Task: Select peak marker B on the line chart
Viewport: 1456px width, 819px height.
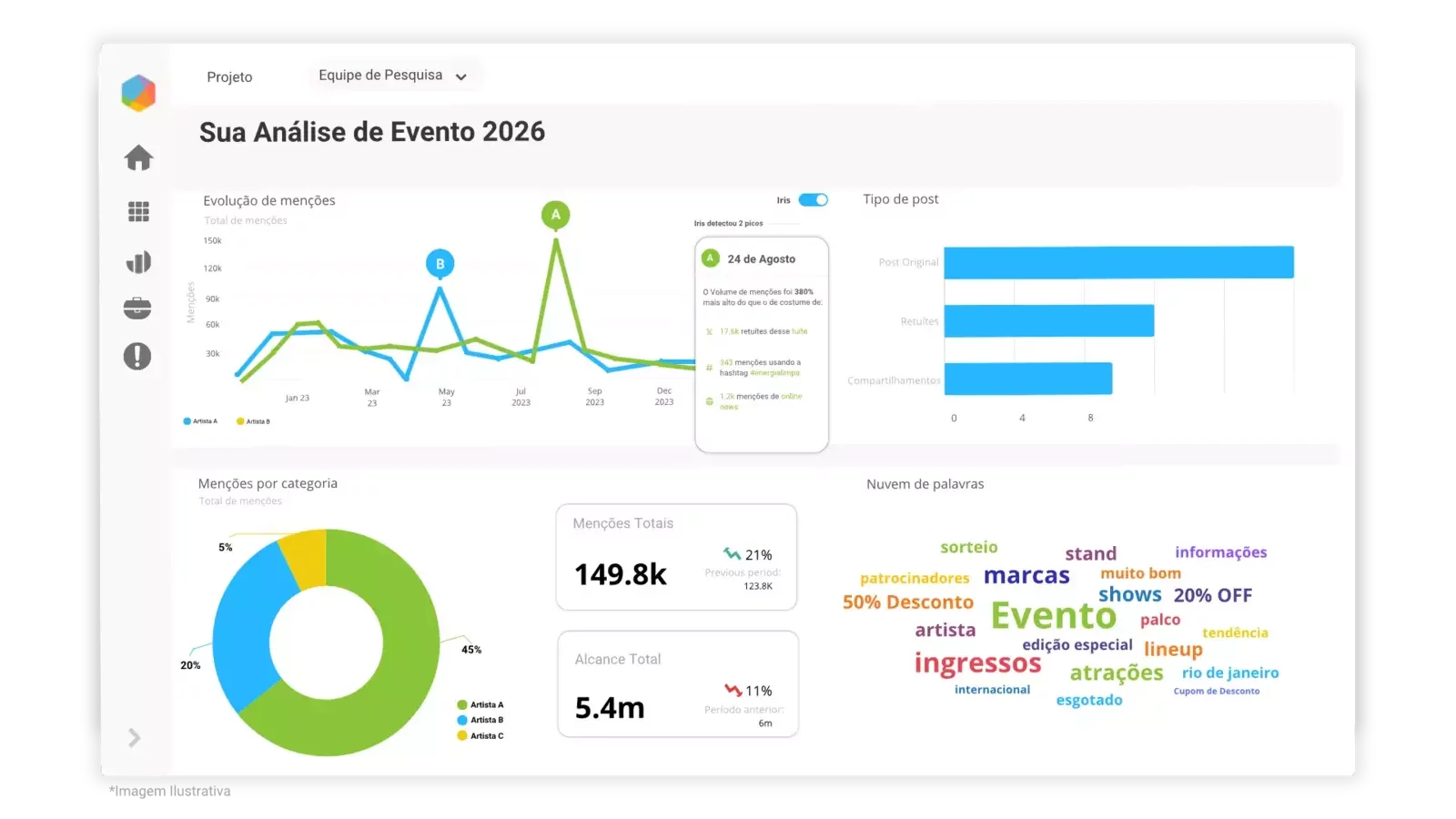Action: (440, 264)
